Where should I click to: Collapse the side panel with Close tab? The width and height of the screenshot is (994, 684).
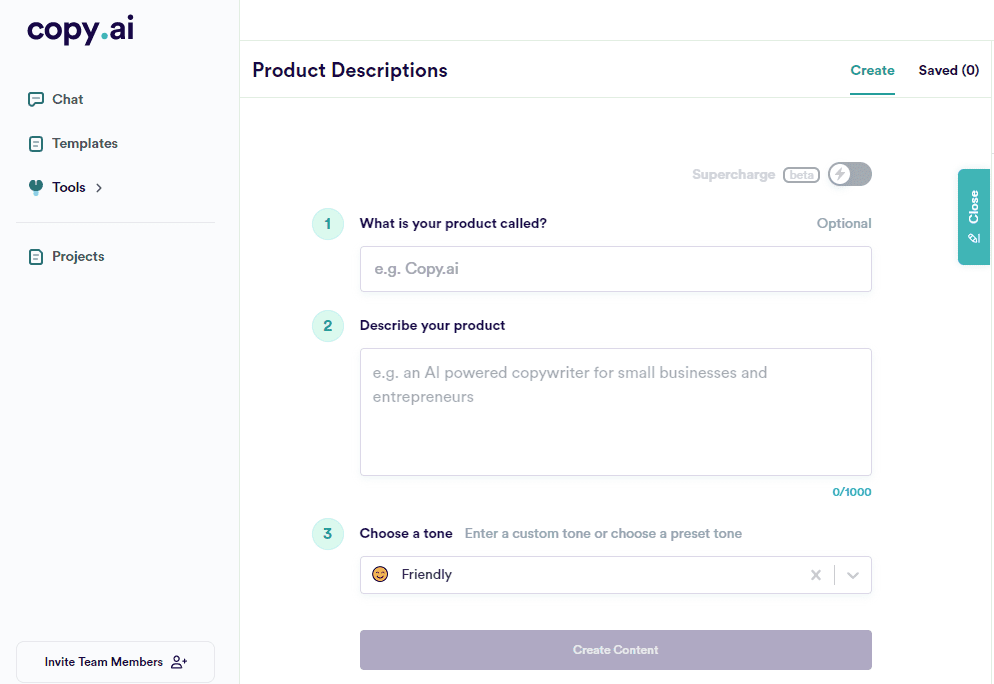tap(973, 216)
